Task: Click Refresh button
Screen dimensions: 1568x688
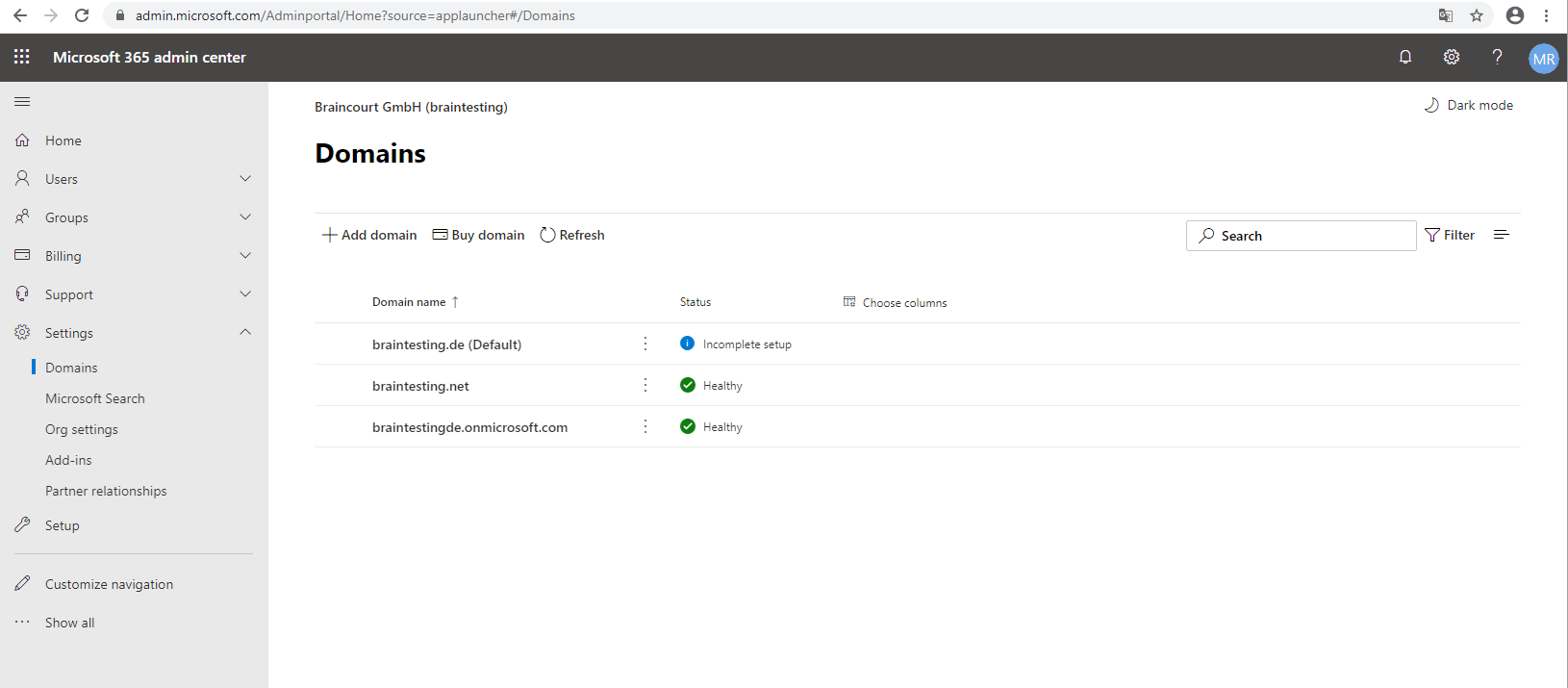Action: tap(572, 235)
